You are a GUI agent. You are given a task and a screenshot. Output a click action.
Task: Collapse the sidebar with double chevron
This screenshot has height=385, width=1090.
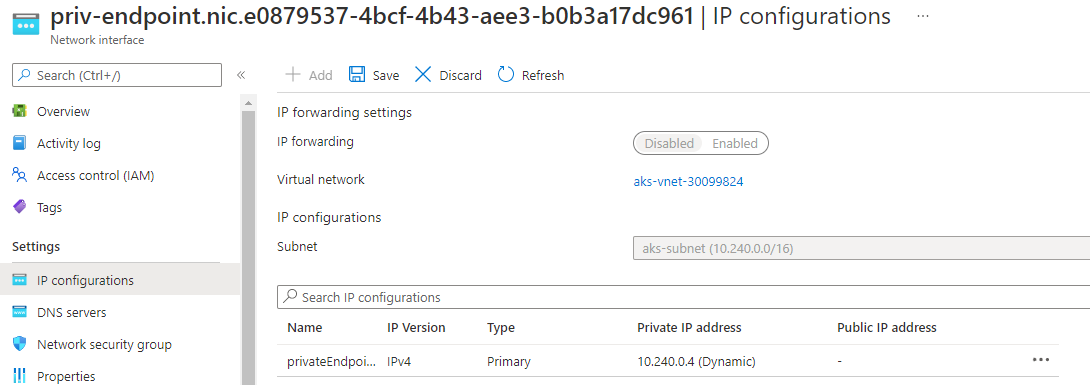pos(241,75)
